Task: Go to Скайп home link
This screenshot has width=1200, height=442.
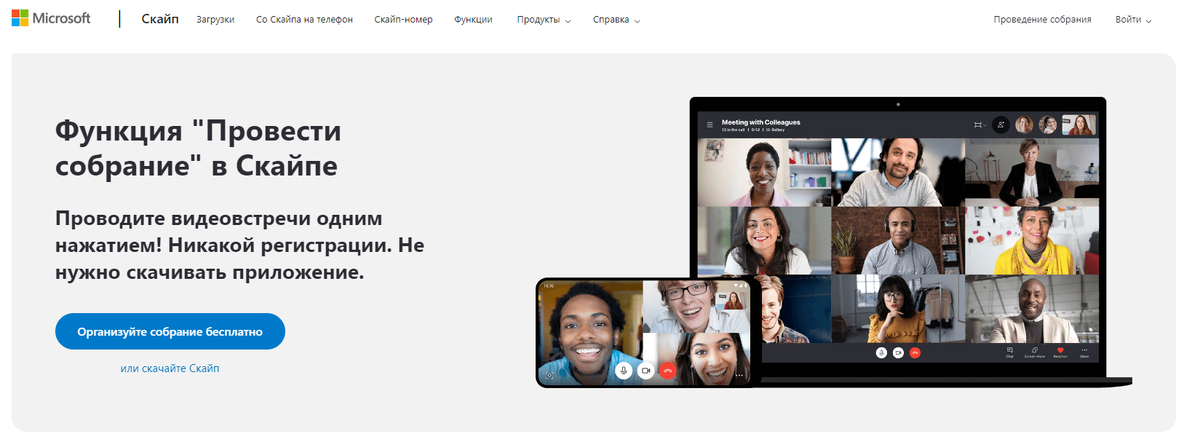Action: 158,19
